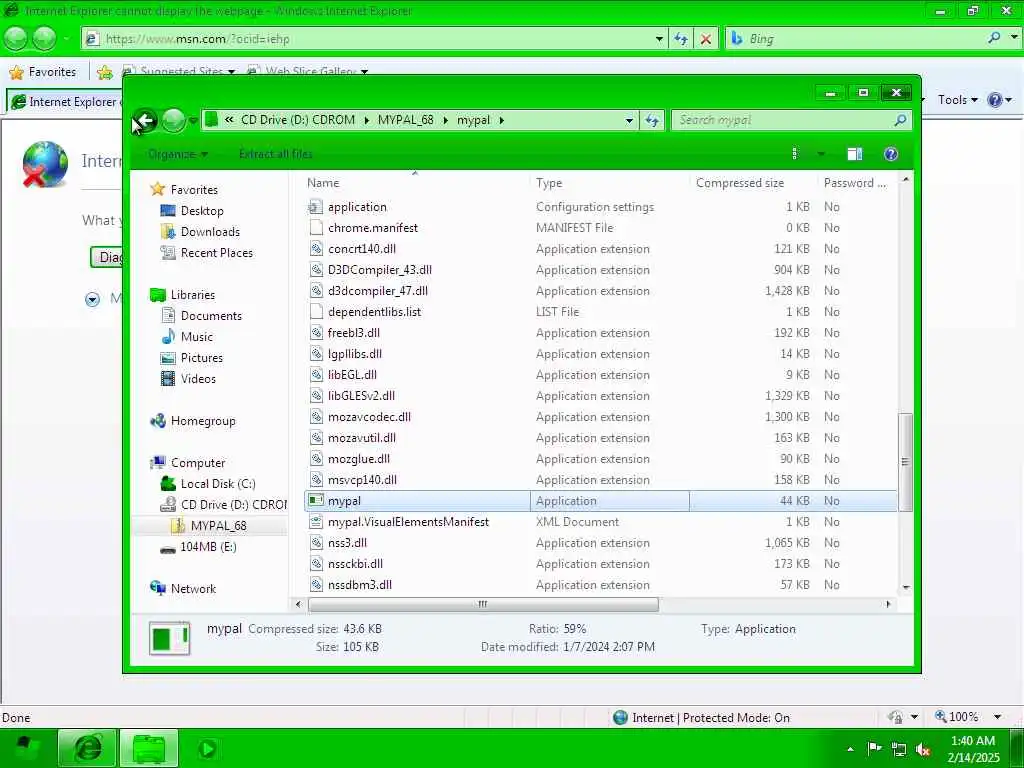Open Network in the navigation pane
The width and height of the screenshot is (1024, 768).
tap(193, 589)
